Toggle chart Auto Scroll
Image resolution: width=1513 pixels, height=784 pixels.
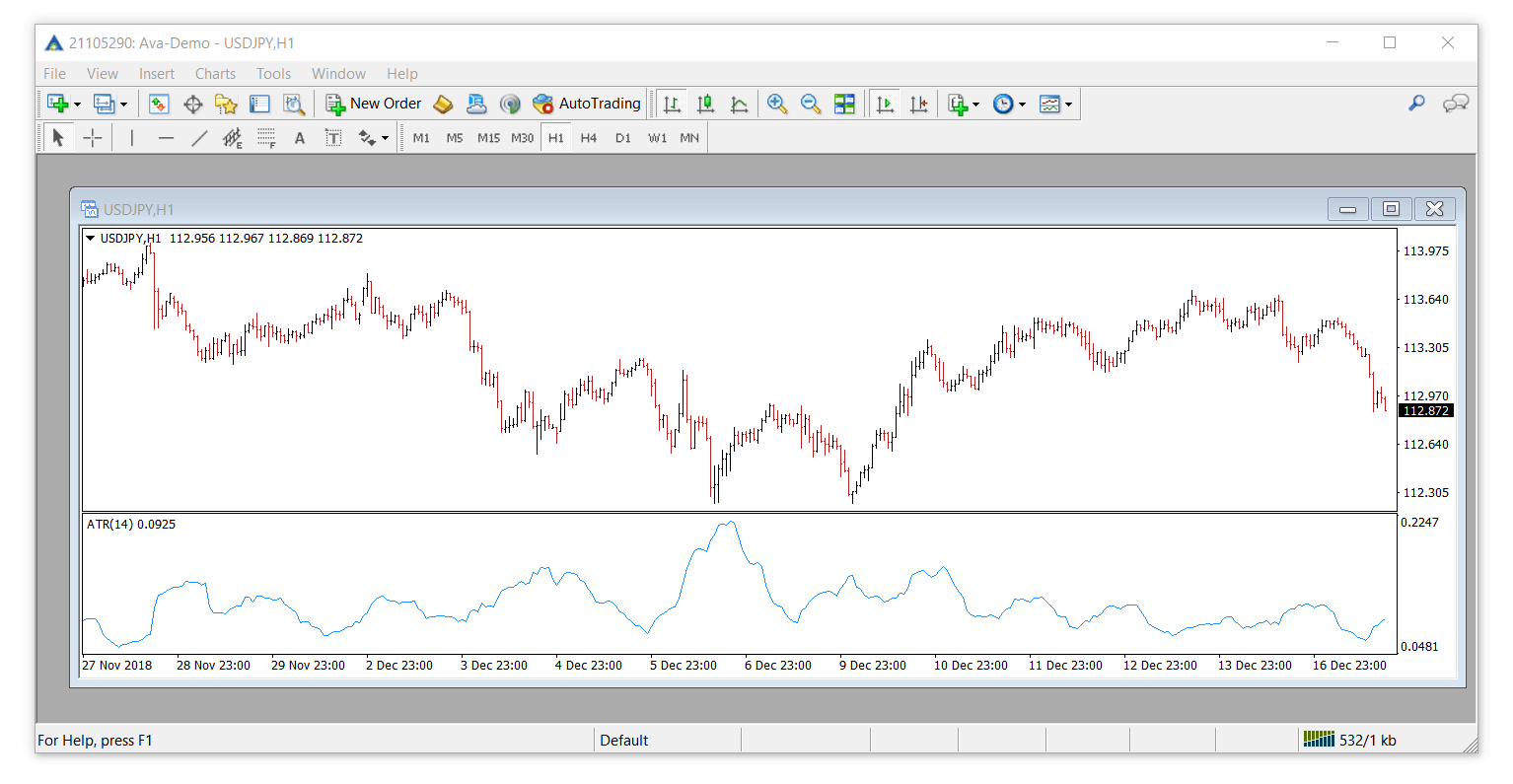point(885,104)
